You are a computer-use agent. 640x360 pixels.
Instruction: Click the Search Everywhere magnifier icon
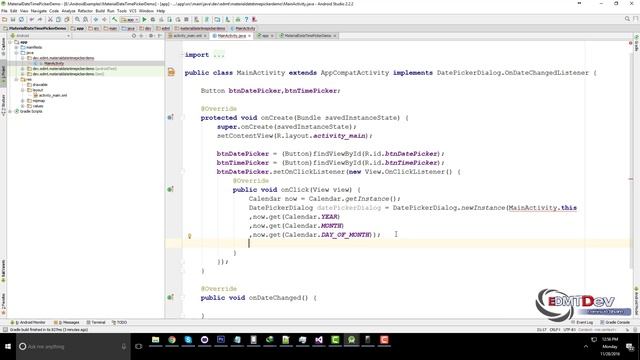pos(627,19)
